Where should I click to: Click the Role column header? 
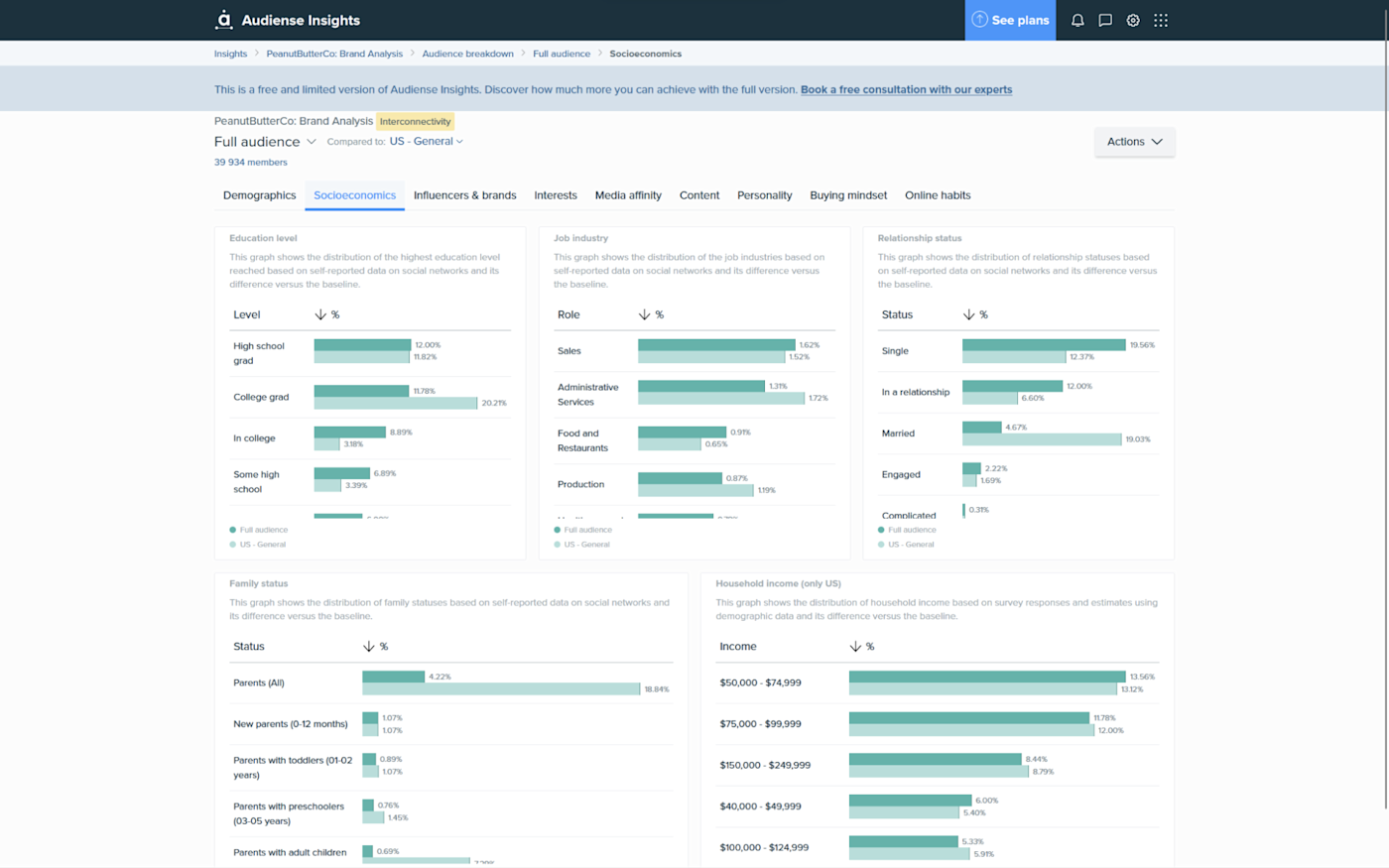pos(568,314)
